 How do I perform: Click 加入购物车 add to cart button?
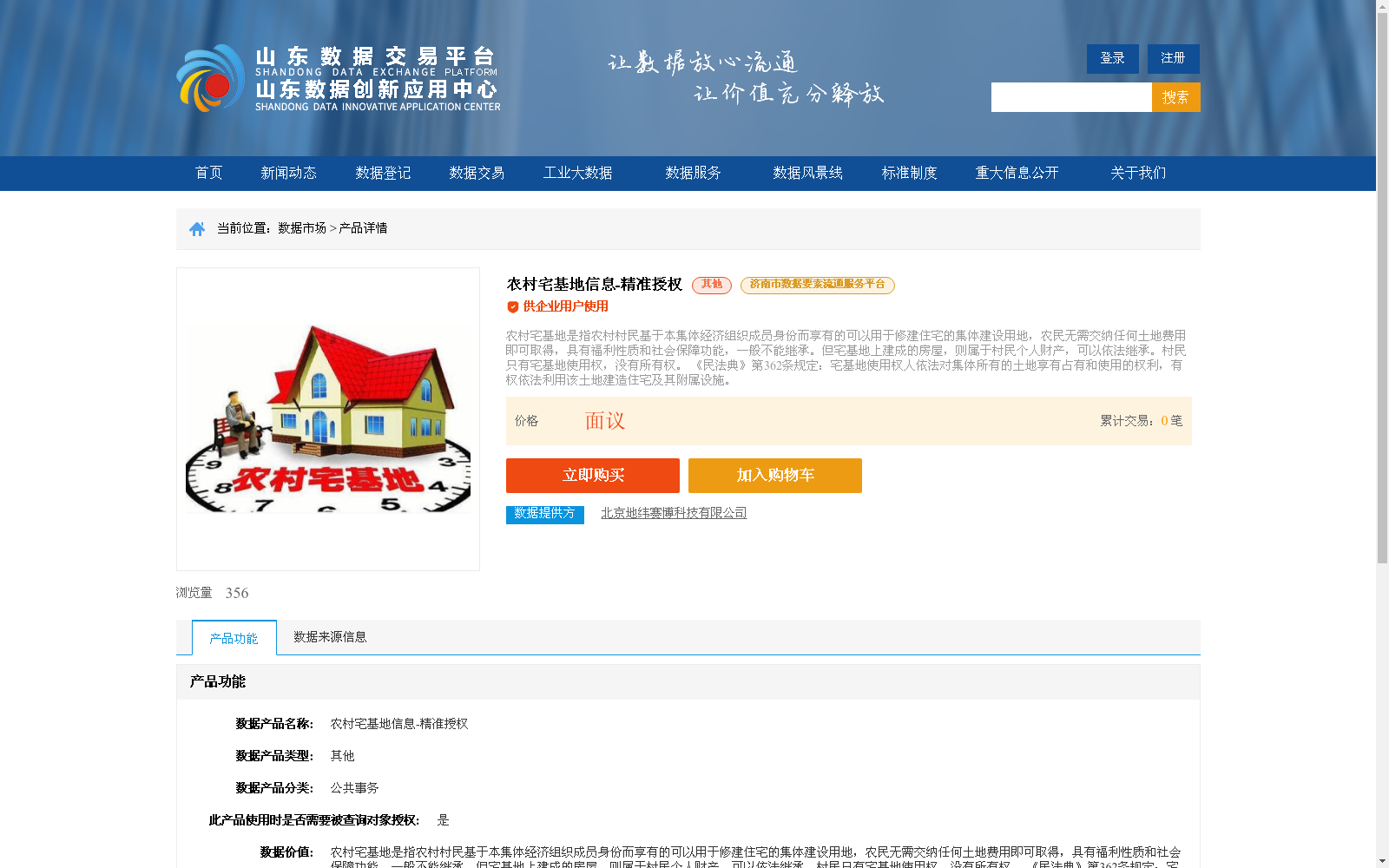[775, 476]
